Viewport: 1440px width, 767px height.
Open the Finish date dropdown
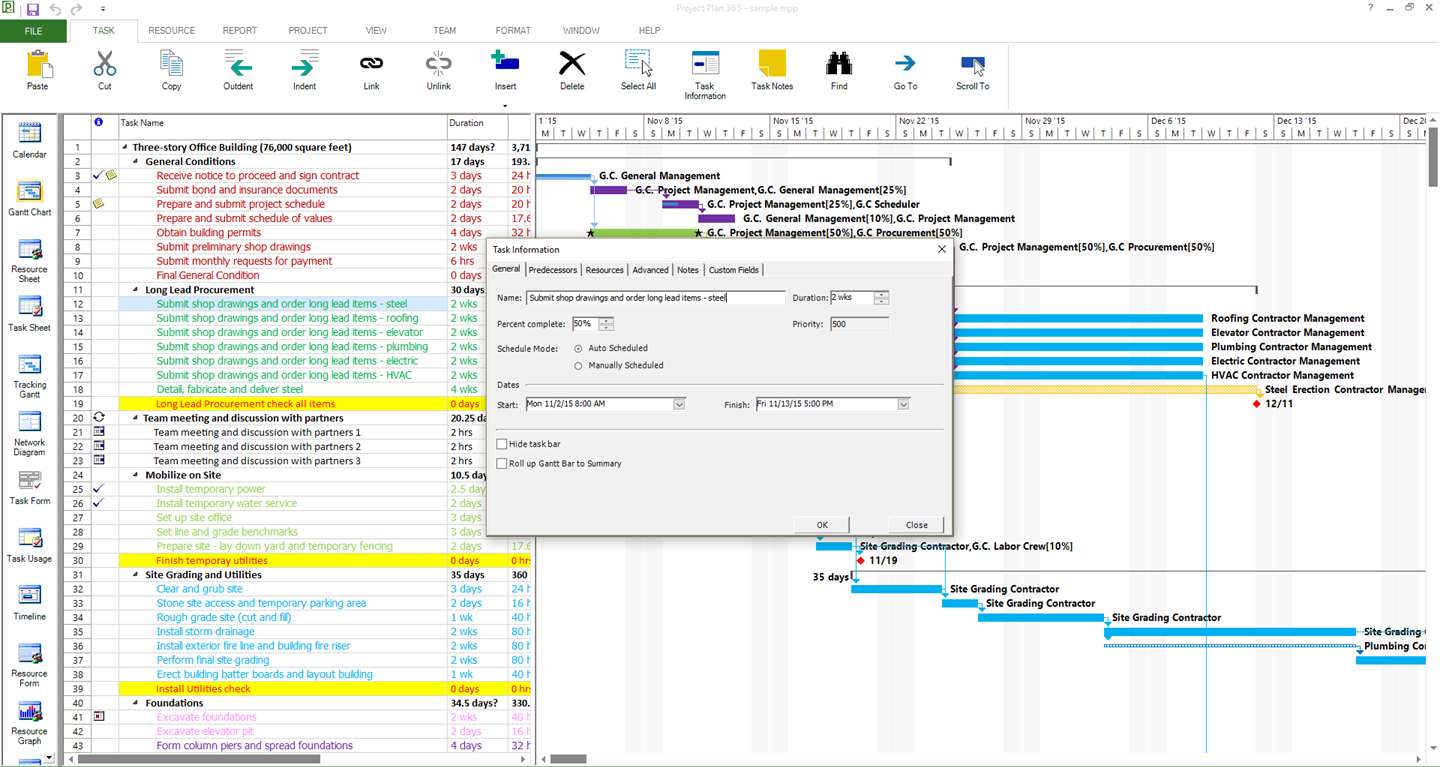(903, 404)
